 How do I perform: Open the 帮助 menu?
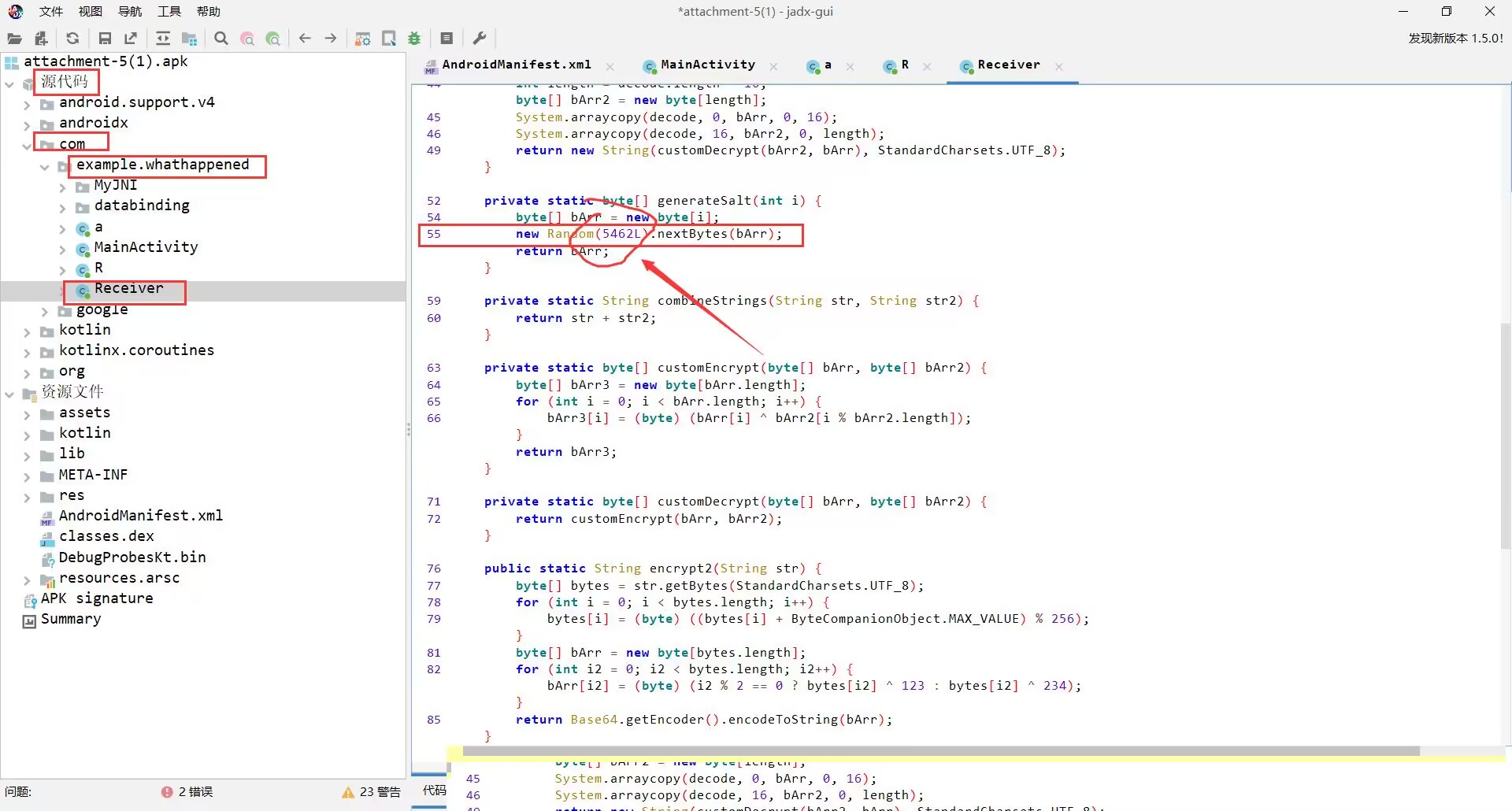click(x=209, y=11)
